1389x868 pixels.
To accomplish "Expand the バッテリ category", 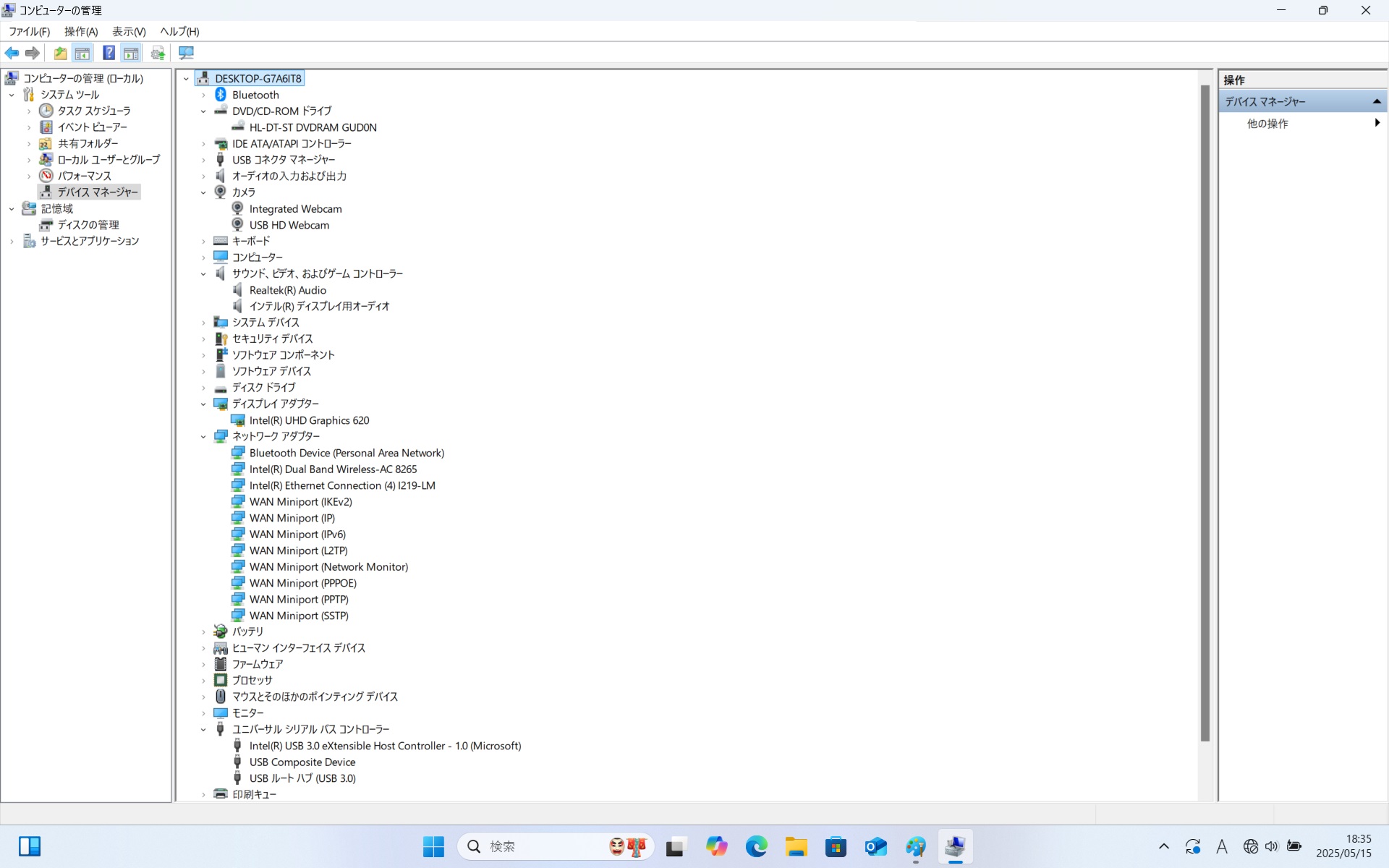I will pyautogui.click(x=203, y=631).
